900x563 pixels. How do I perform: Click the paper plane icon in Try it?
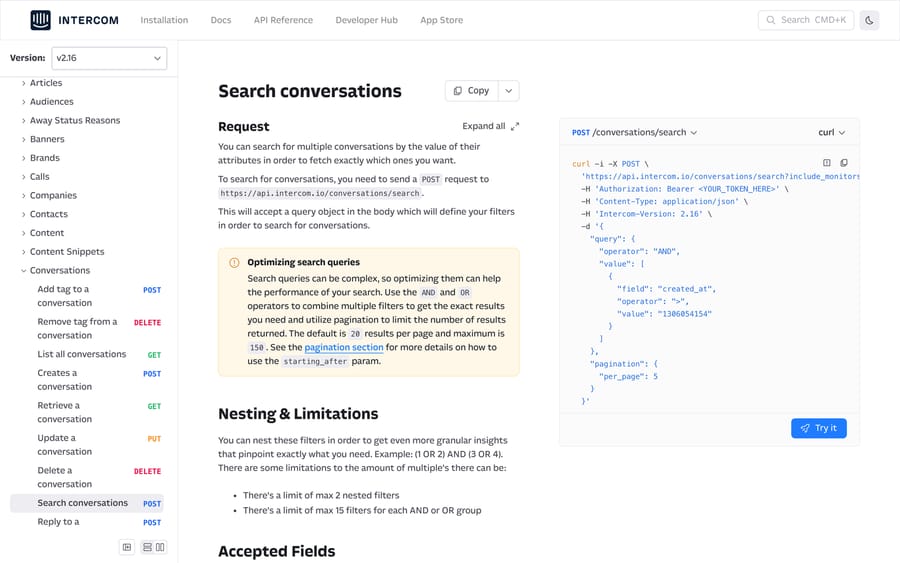[x=805, y=428]
